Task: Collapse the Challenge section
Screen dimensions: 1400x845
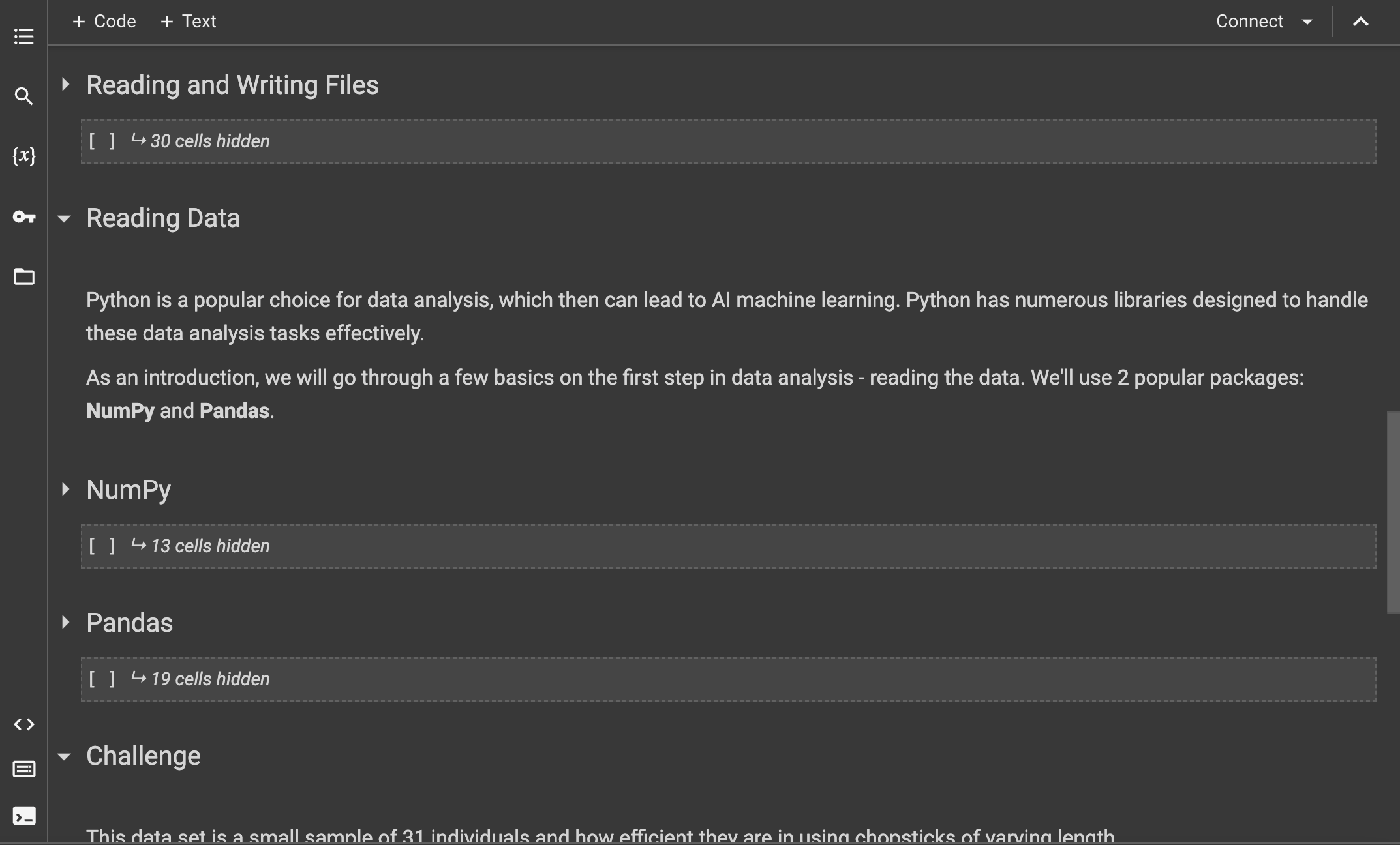Action: [x=64, y=757]
